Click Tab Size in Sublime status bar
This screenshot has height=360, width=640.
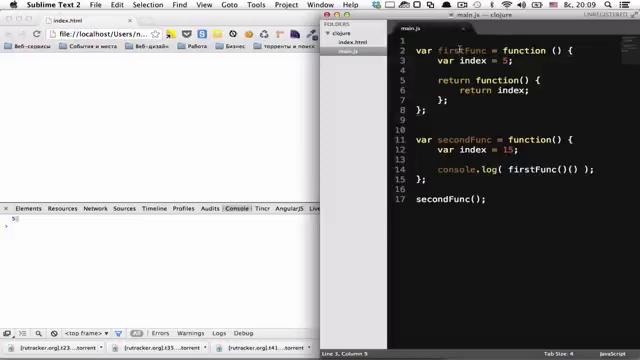(558, 354)
